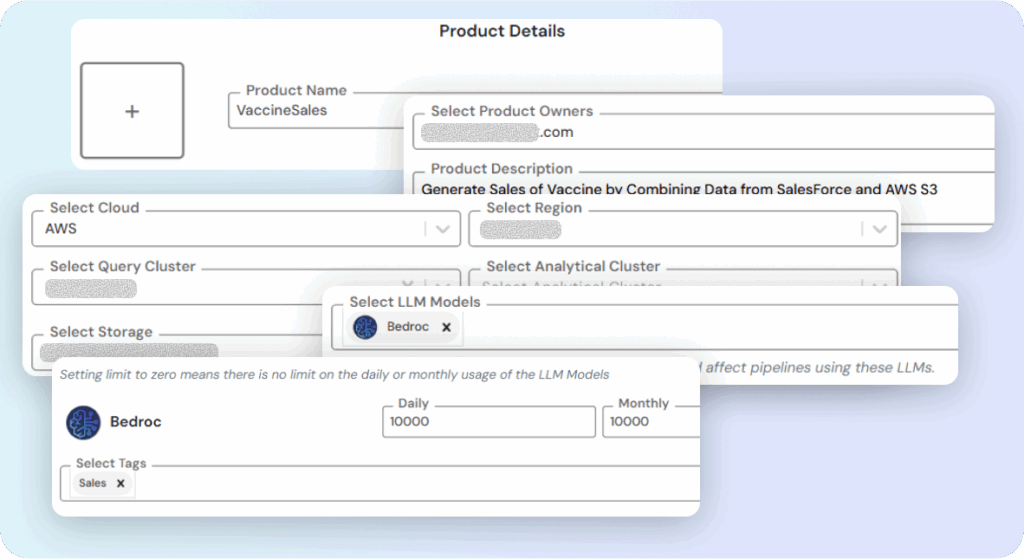Click the Select Product Owners field
The image size is (1024, 559).
point(703,132)
